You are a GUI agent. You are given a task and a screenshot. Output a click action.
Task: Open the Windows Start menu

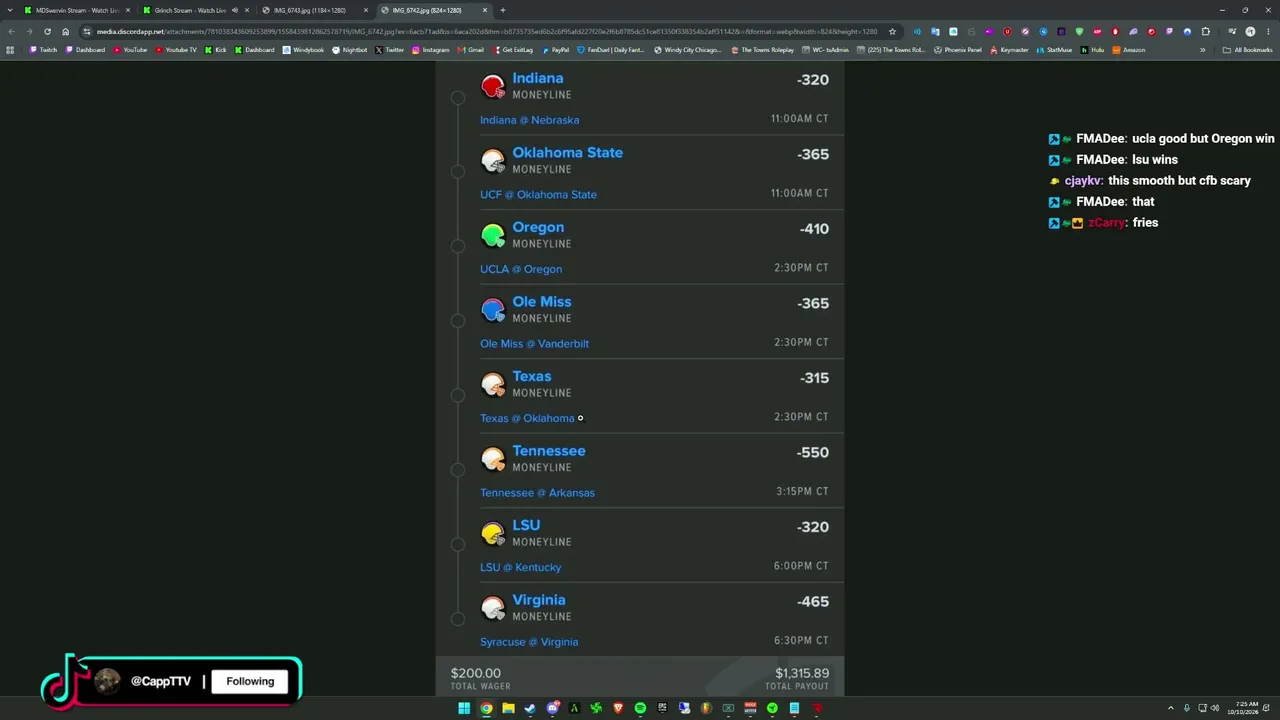tap(464, 708)
